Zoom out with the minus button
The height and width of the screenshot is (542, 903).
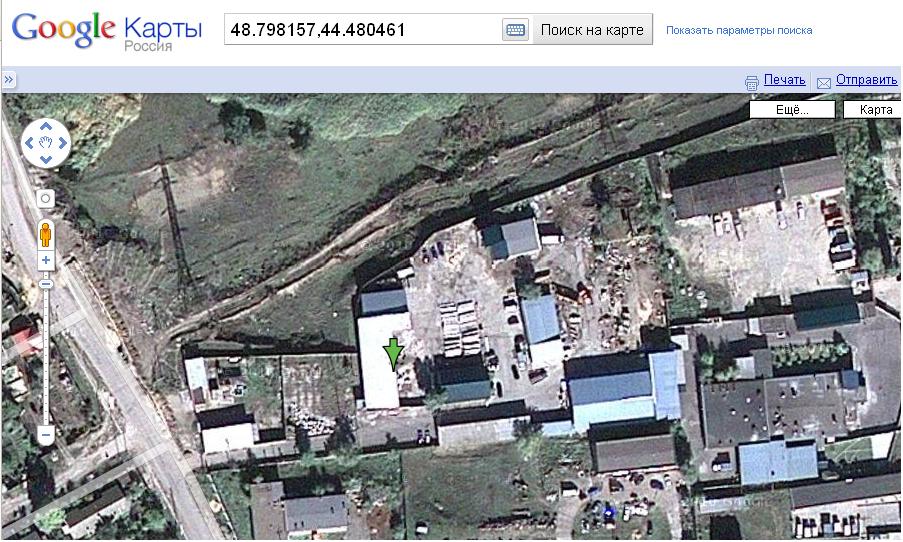point(46,434)
